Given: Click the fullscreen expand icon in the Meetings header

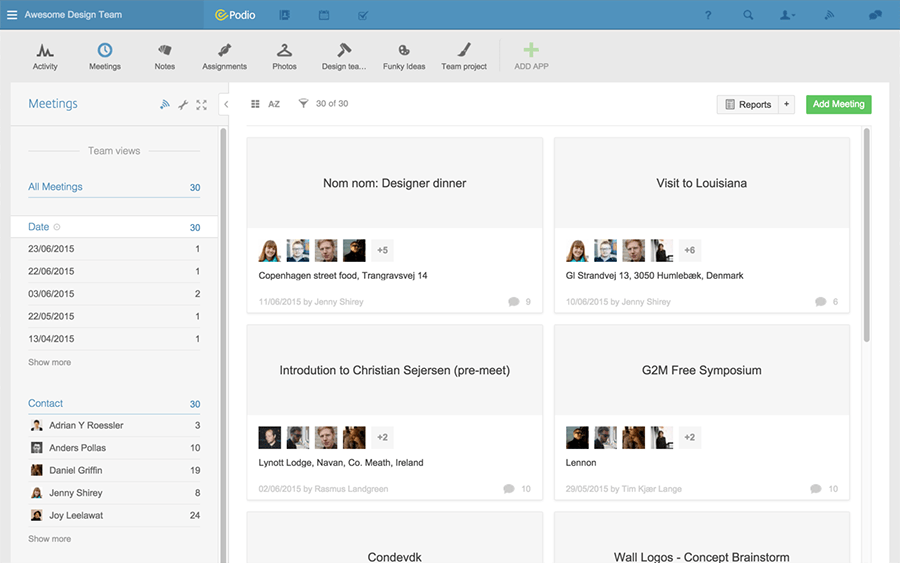Looking at the screenshot, I should (201, 104).
